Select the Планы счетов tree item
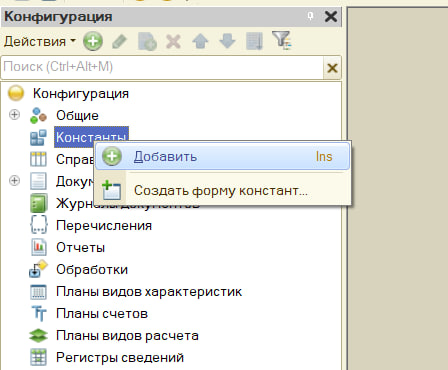 [102, 313]
